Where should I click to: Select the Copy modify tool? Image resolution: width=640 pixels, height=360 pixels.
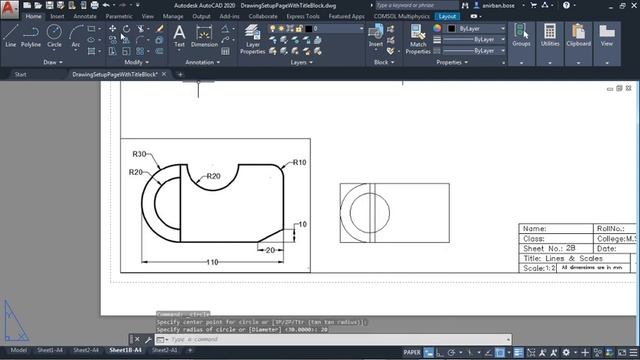coord(112,40)
